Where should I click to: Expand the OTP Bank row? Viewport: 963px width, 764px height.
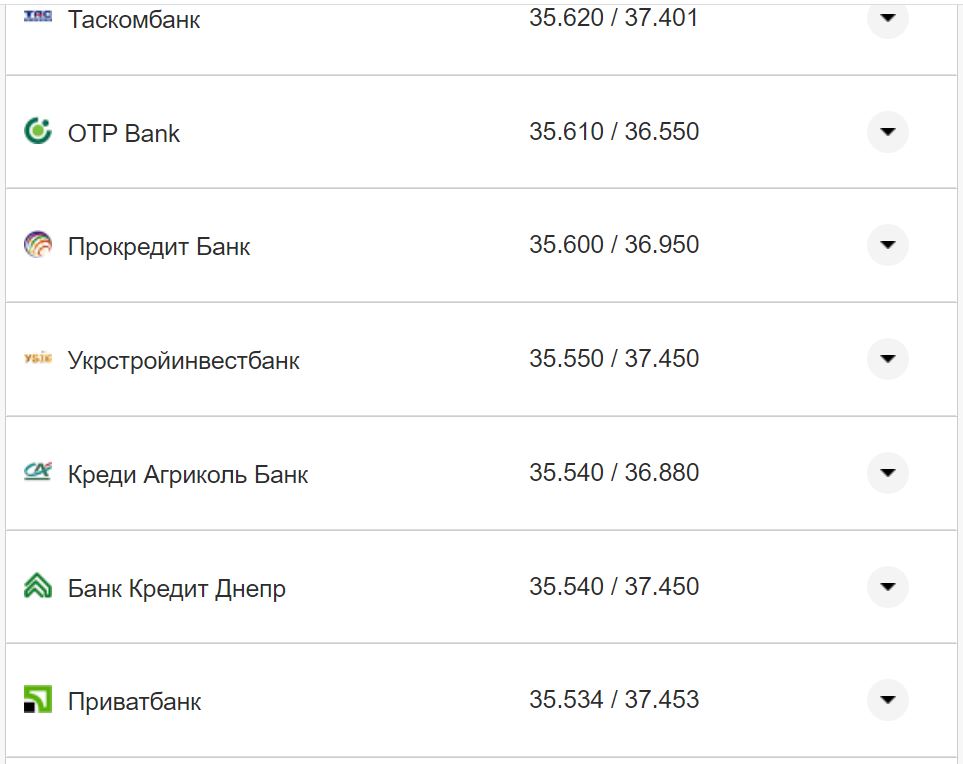click(x=886, y=131)
